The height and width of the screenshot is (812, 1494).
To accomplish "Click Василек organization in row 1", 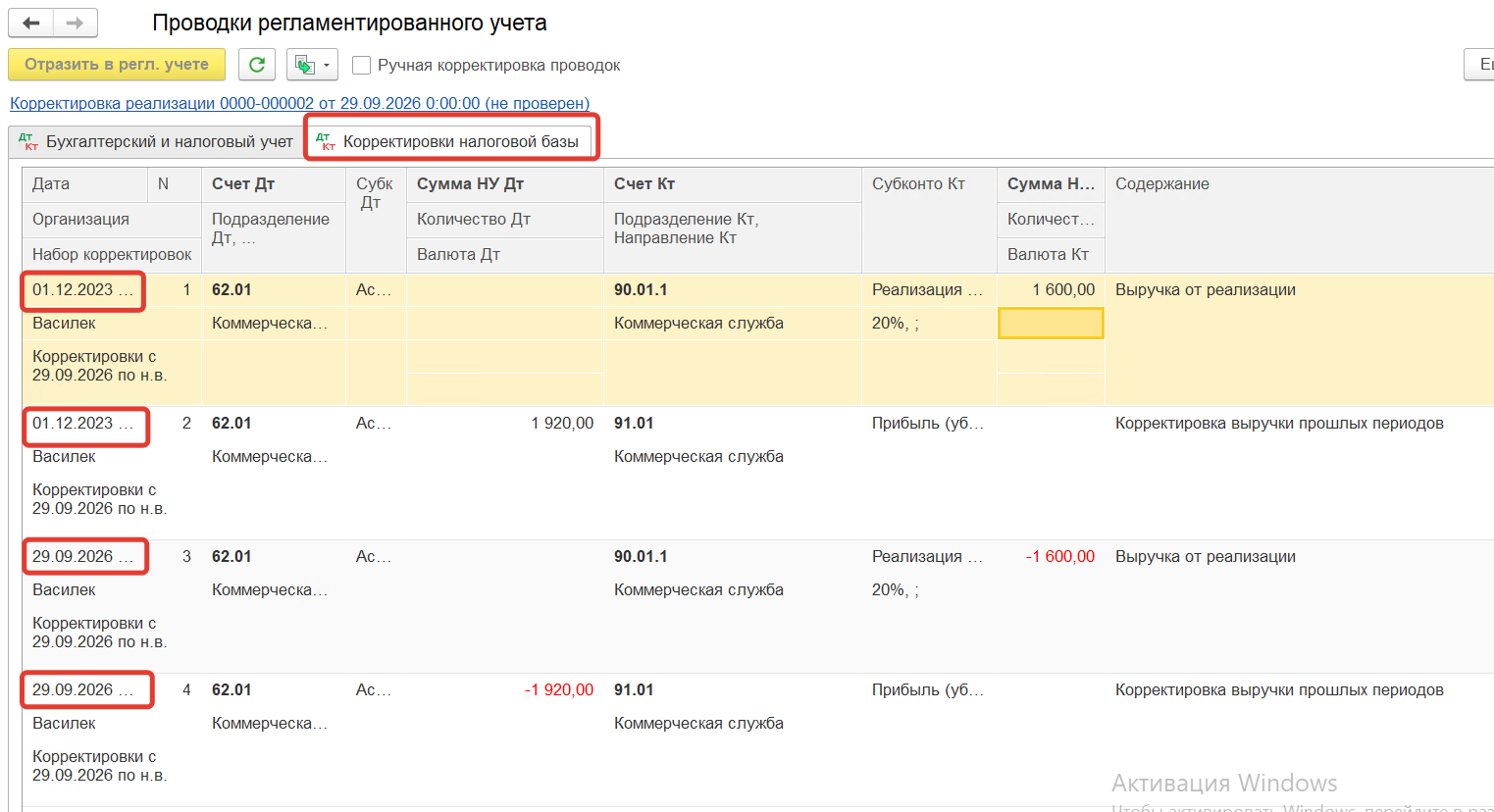I will (64, 323).
